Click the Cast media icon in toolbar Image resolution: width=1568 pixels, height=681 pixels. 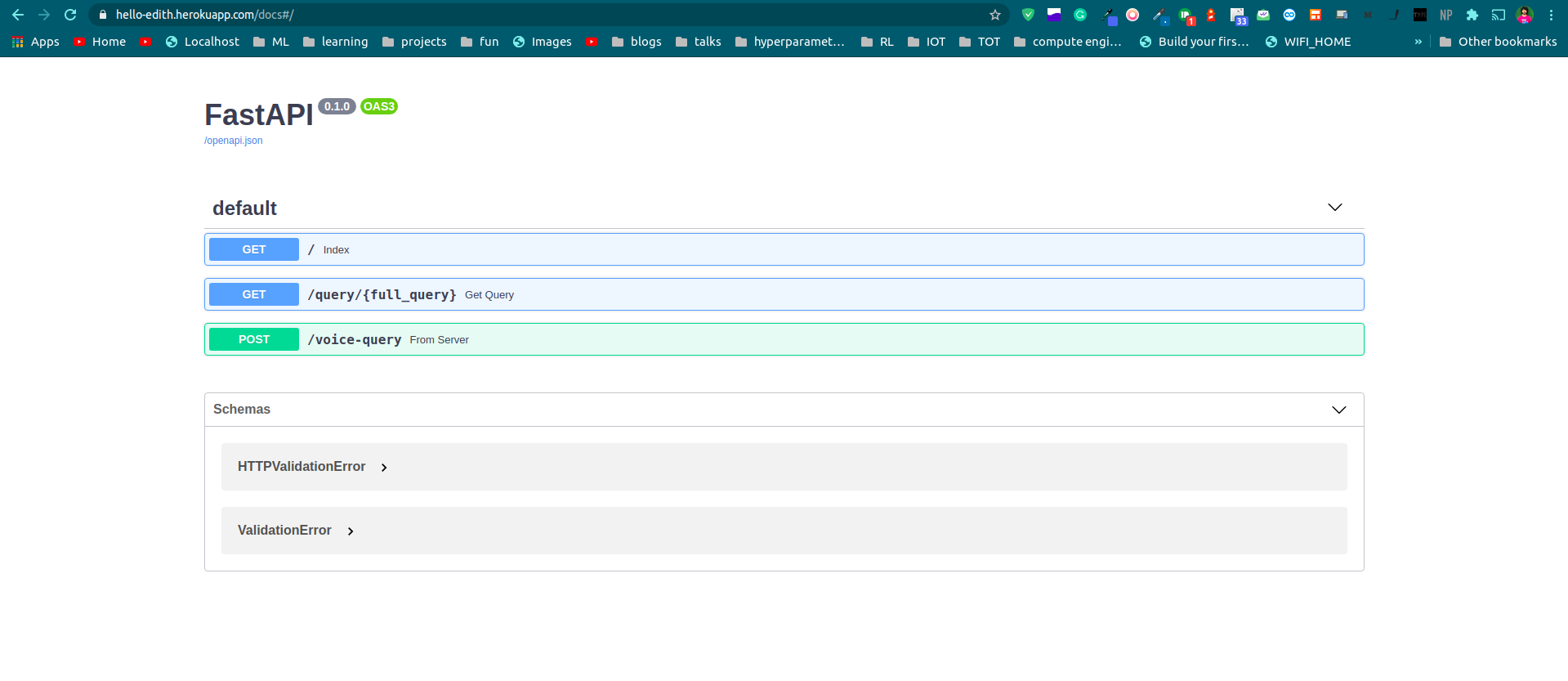(1499, 15)
